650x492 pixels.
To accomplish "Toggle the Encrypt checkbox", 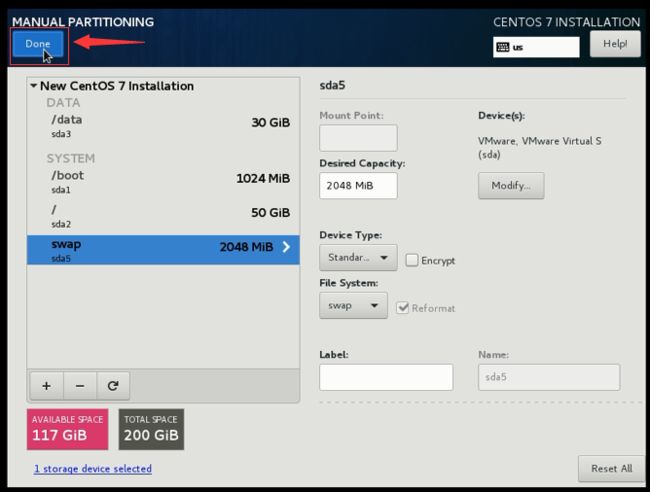I will [x=412, y=260].
